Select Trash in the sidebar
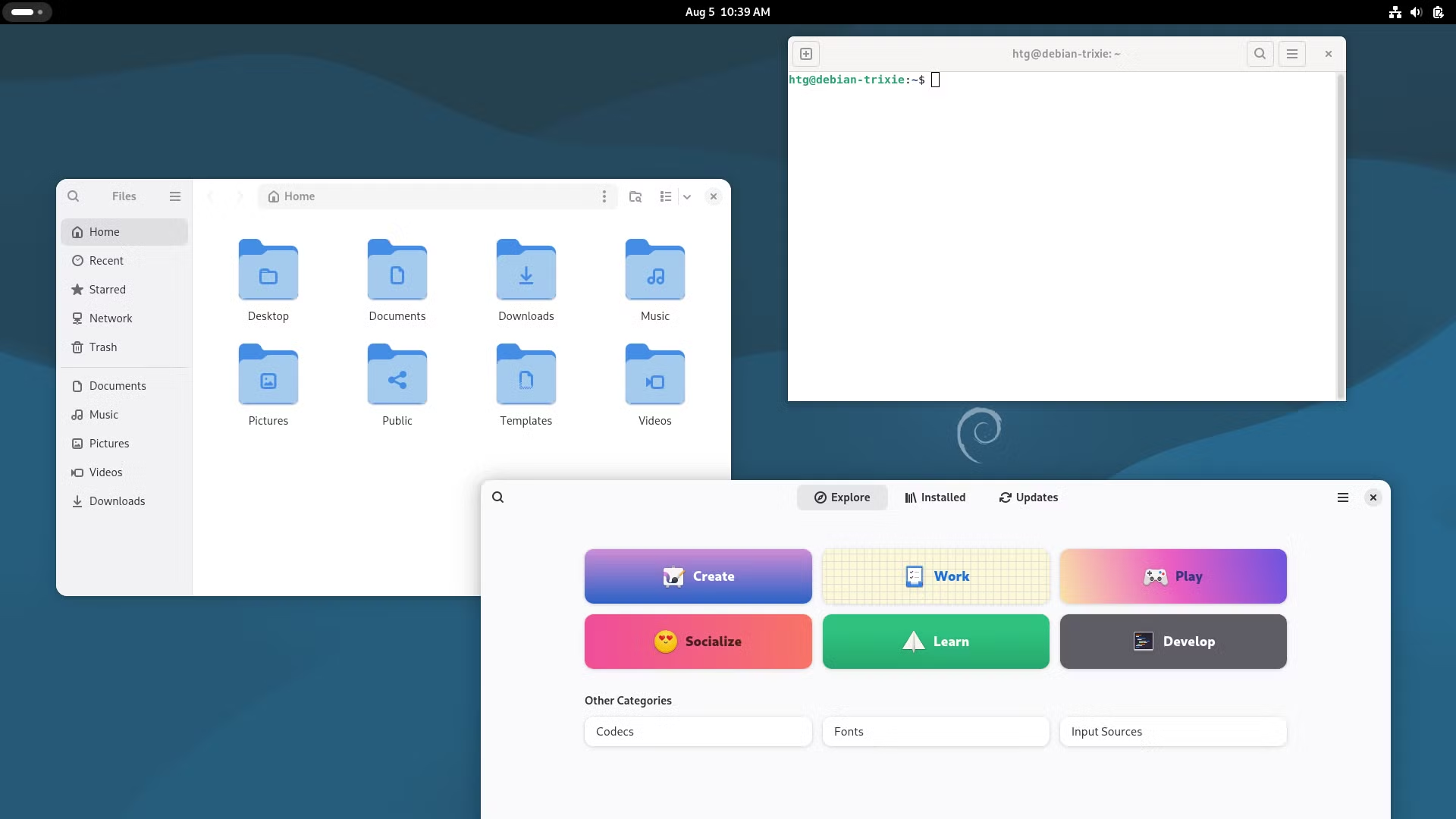This screenshot has width=1456, height=819. (x=103, y=347)
